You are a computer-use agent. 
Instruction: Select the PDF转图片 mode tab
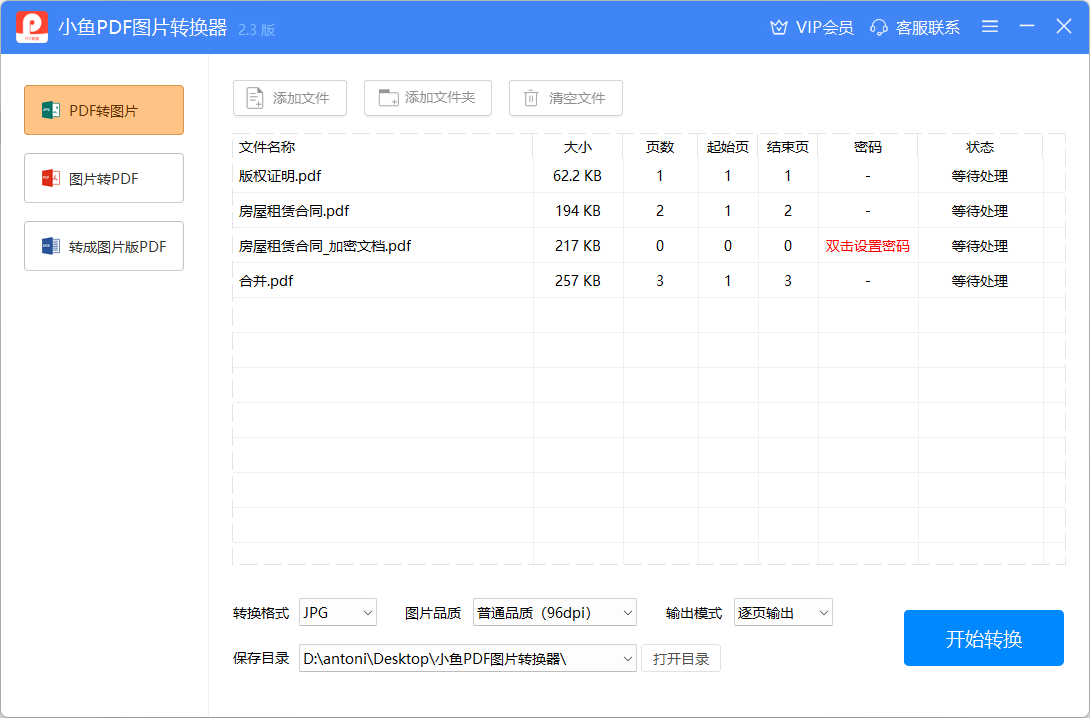tap(104, 110)
